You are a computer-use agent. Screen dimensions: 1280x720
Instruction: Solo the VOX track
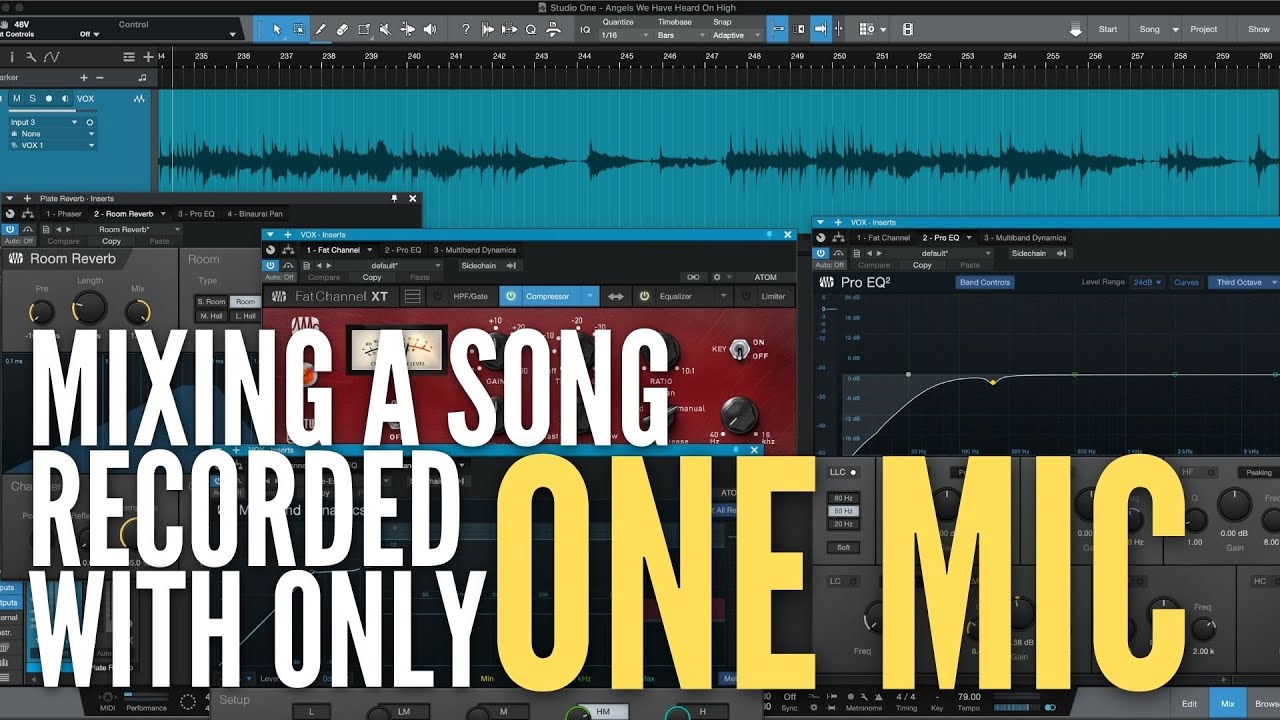(32, 98)
